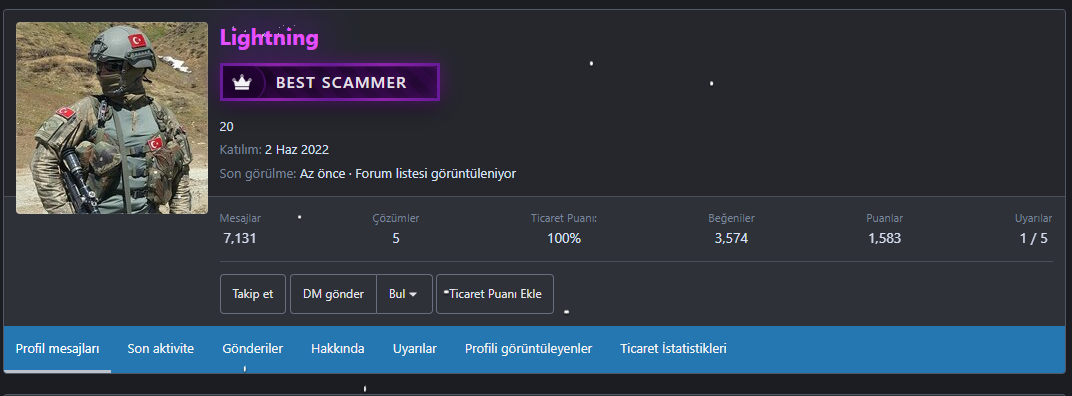
Task: Open the Son aktivite tab
Action: pyautogui.click(x=161, y=349)
